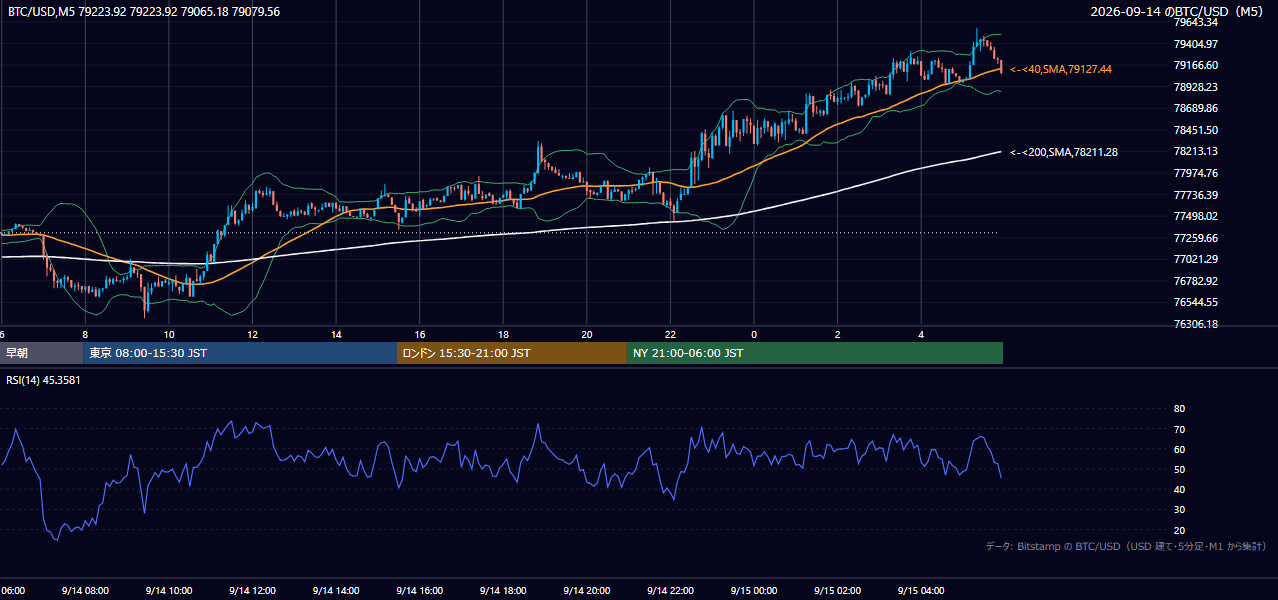Viewport: 1278px width, 600px height.
Task: Click price axis value 76544.55
Action: pos(1195,302)
